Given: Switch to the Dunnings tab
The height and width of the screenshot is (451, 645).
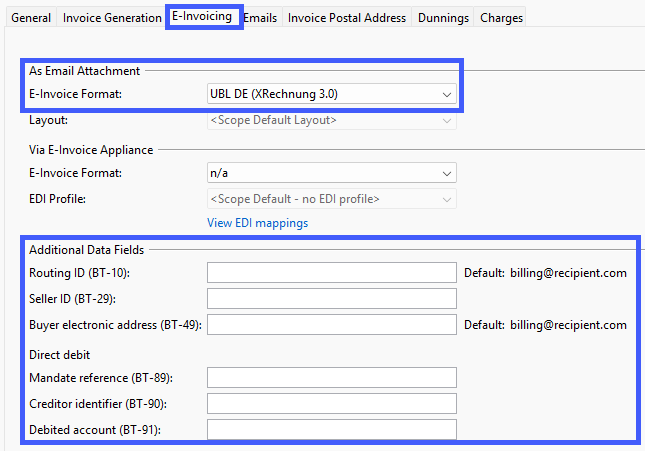Looking at the screenshot, I should [x=444, y=18].
